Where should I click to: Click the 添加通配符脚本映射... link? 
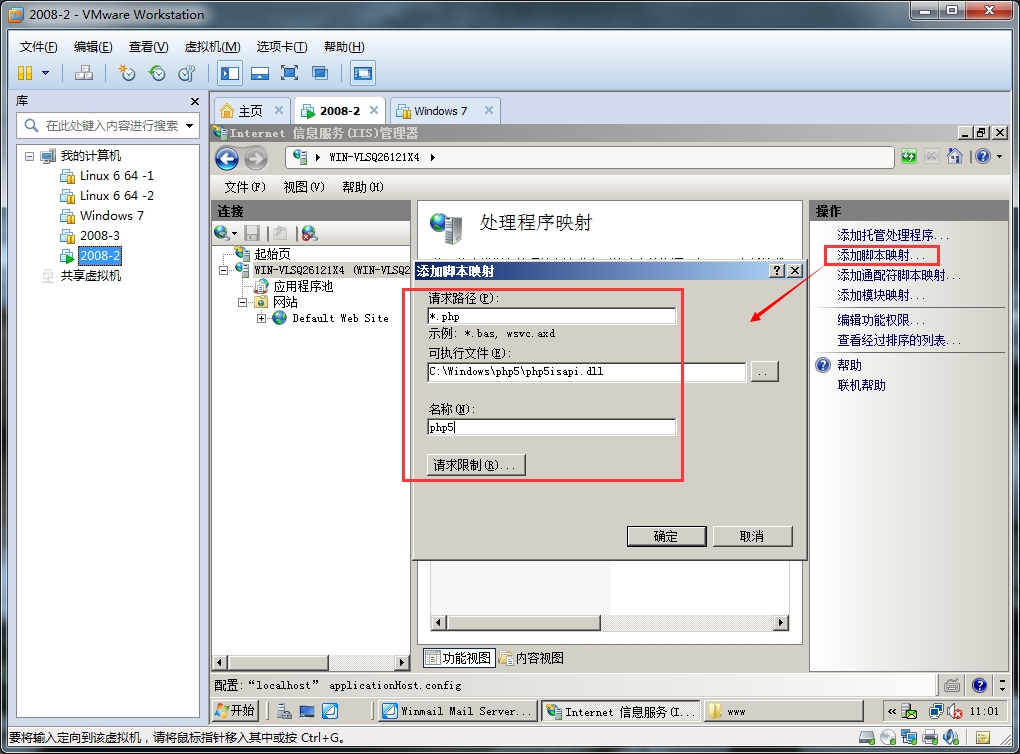click(898, 275)
